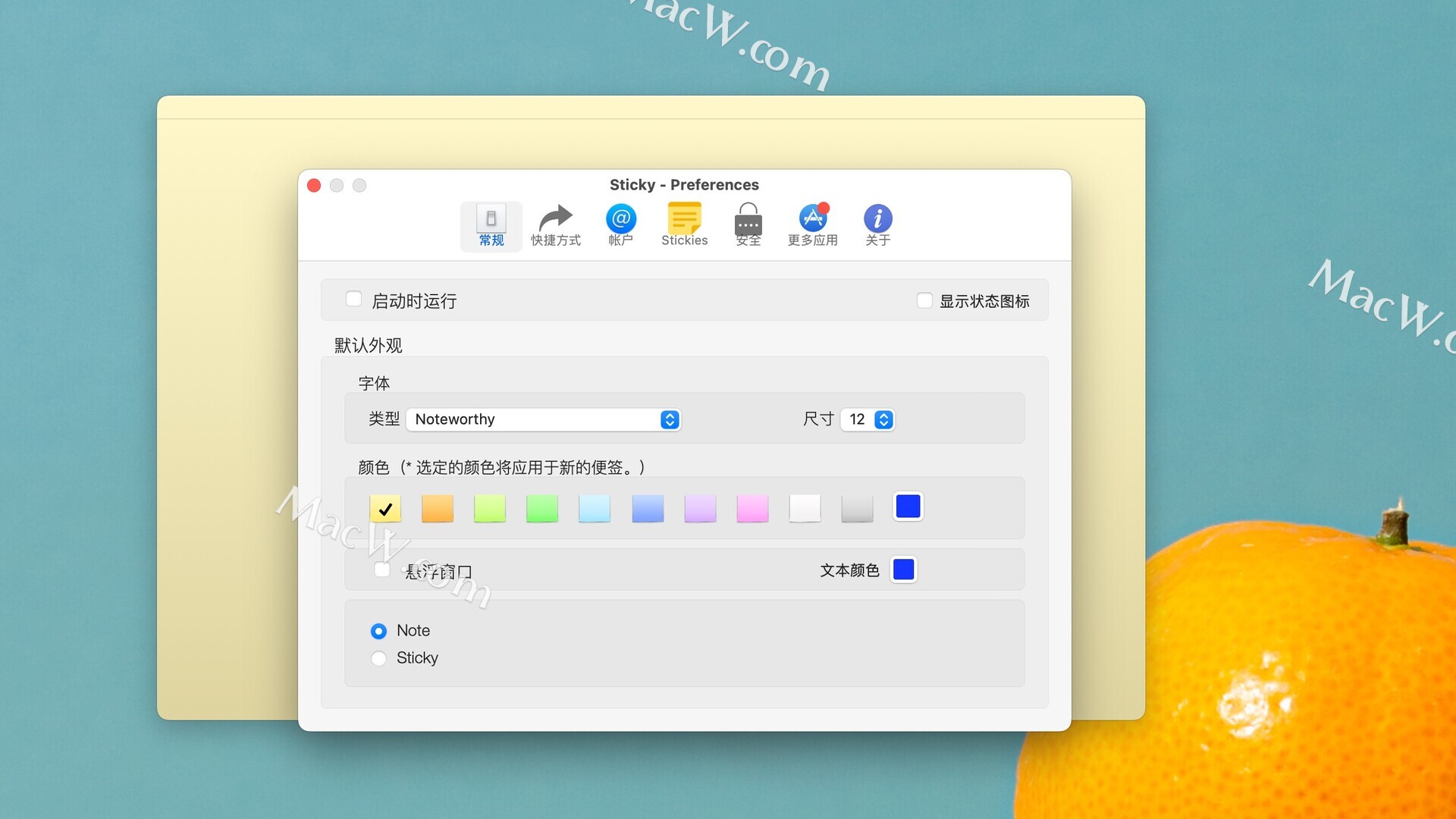This screenshot has height=819, width=1456.
Task: Toggle the 悬浮窗口 checkbox
Action: pyautogui.click(x=382, y=570)
